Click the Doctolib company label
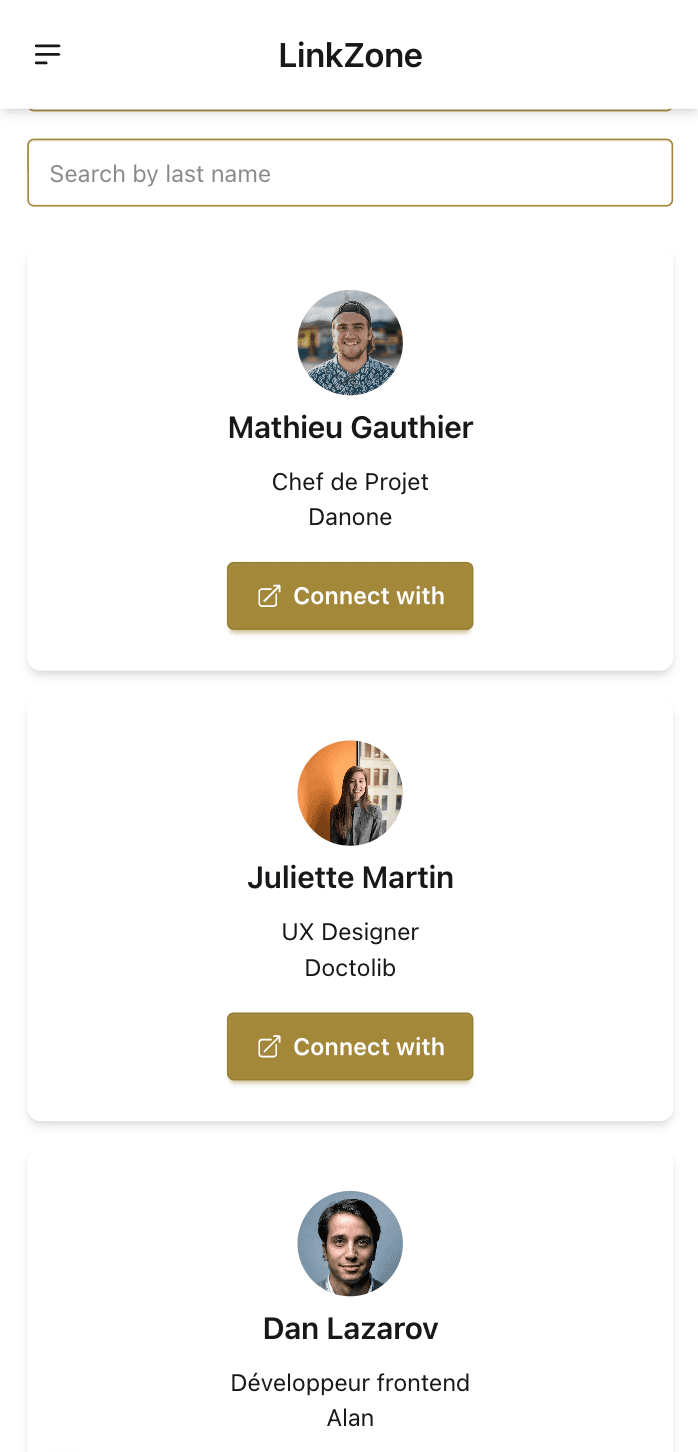 pyautogui.click(x=350, y=968)
